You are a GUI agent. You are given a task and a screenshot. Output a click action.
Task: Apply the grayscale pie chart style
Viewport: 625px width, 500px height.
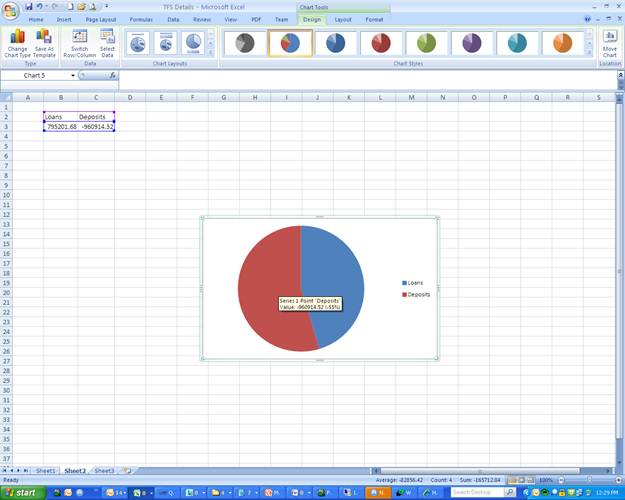click(x=245, y=43)
